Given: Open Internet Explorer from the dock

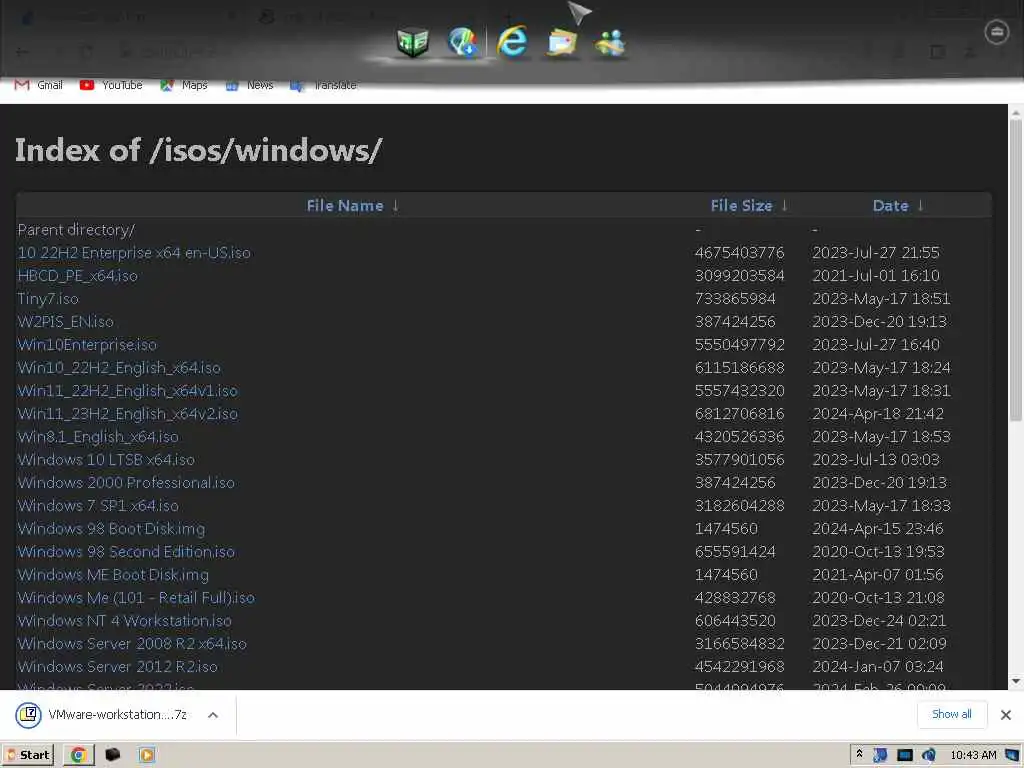Looking at the screenshot, I should tap(512, 42).
